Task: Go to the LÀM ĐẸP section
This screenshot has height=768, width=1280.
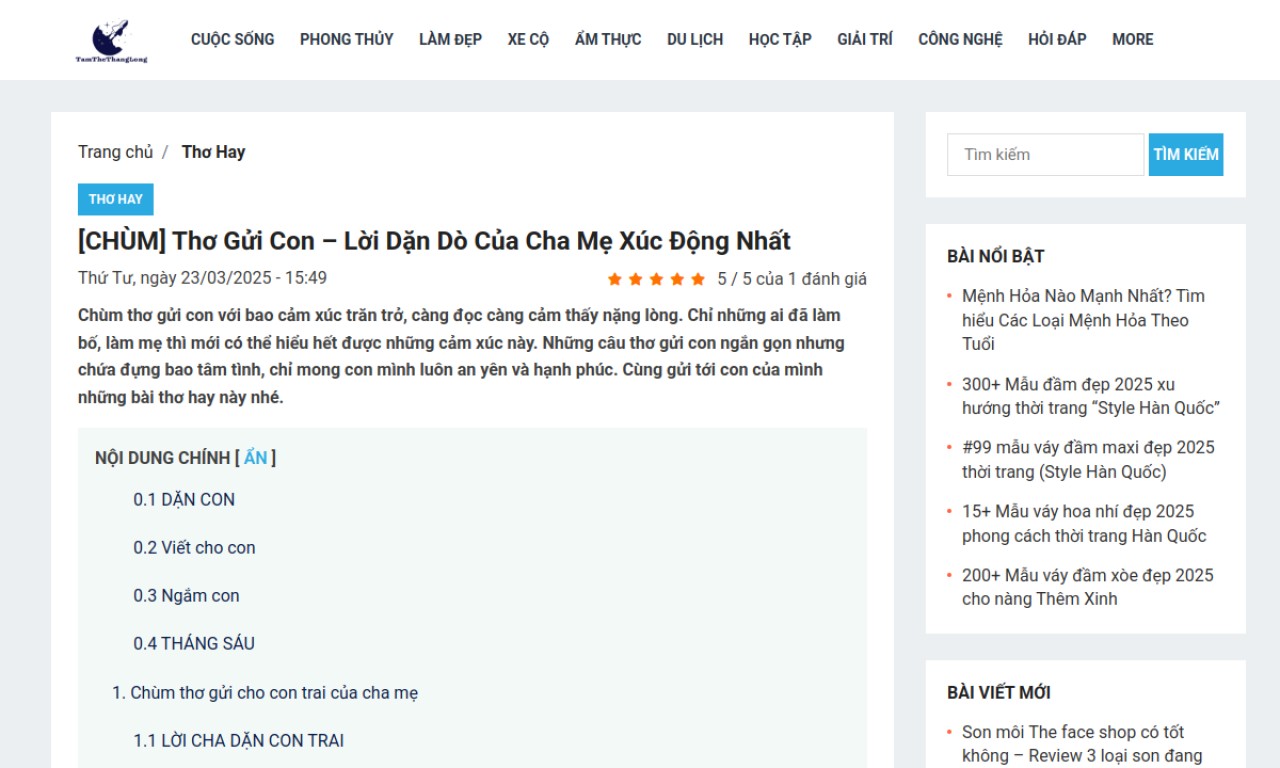Action: click(x=450, y=40)
